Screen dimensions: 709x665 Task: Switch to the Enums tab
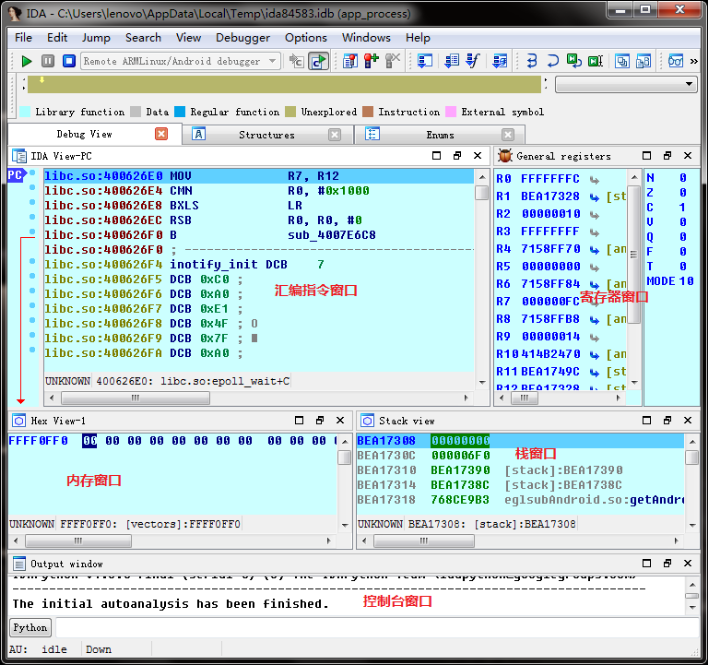tap(440, 134)
